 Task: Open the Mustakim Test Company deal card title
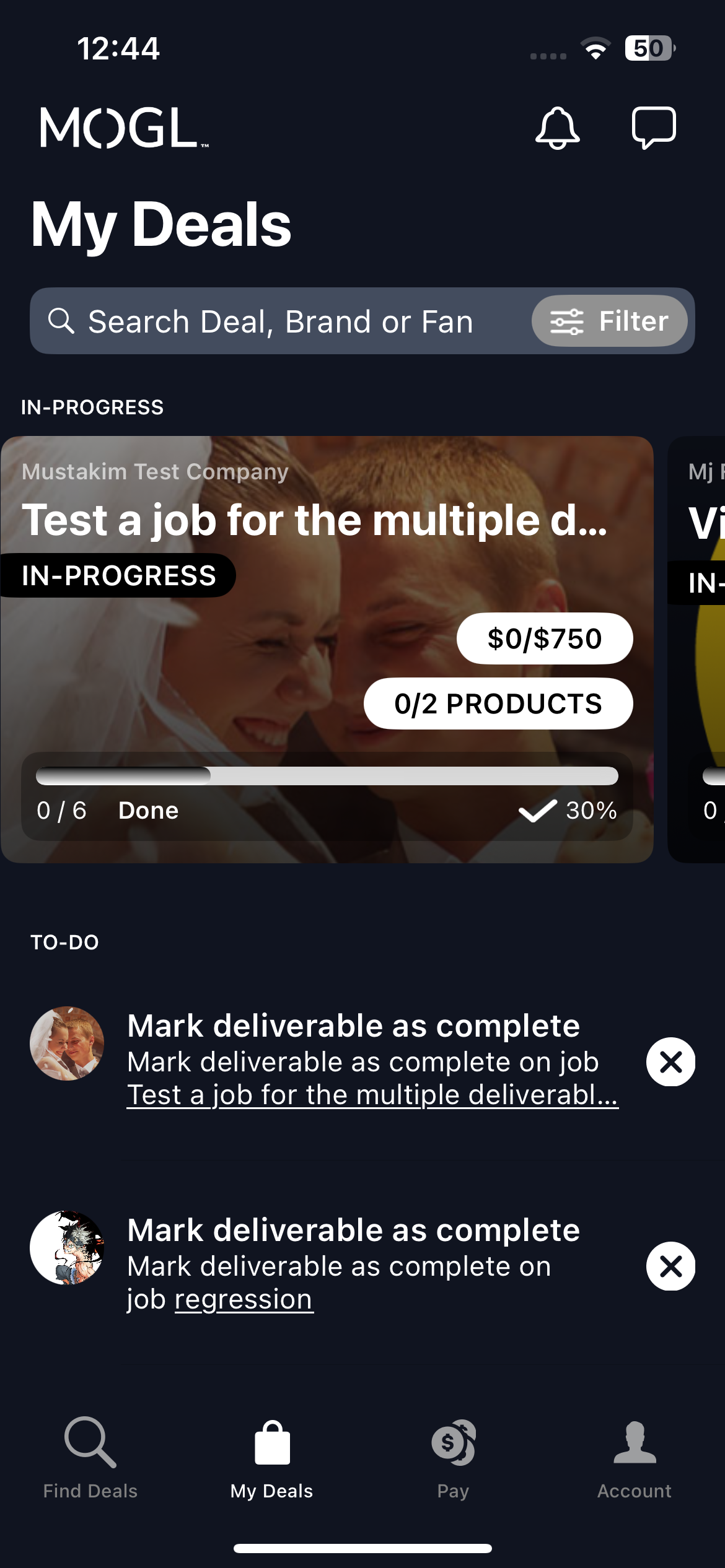[314, 520]
